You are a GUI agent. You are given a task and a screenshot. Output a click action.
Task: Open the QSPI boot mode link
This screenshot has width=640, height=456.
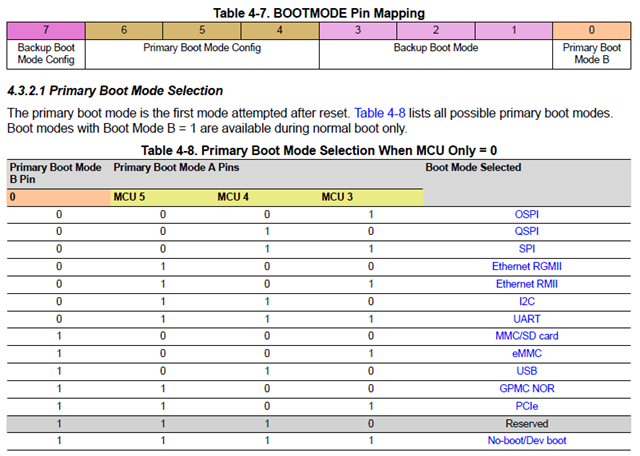[x=524, y=232]
